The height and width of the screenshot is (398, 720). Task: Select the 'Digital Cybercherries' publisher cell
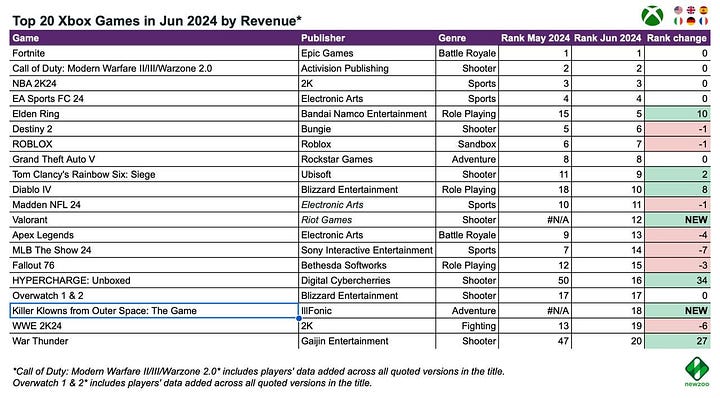367,280
